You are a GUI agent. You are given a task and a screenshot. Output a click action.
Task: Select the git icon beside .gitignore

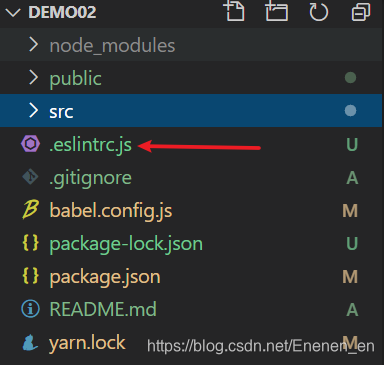30,177
